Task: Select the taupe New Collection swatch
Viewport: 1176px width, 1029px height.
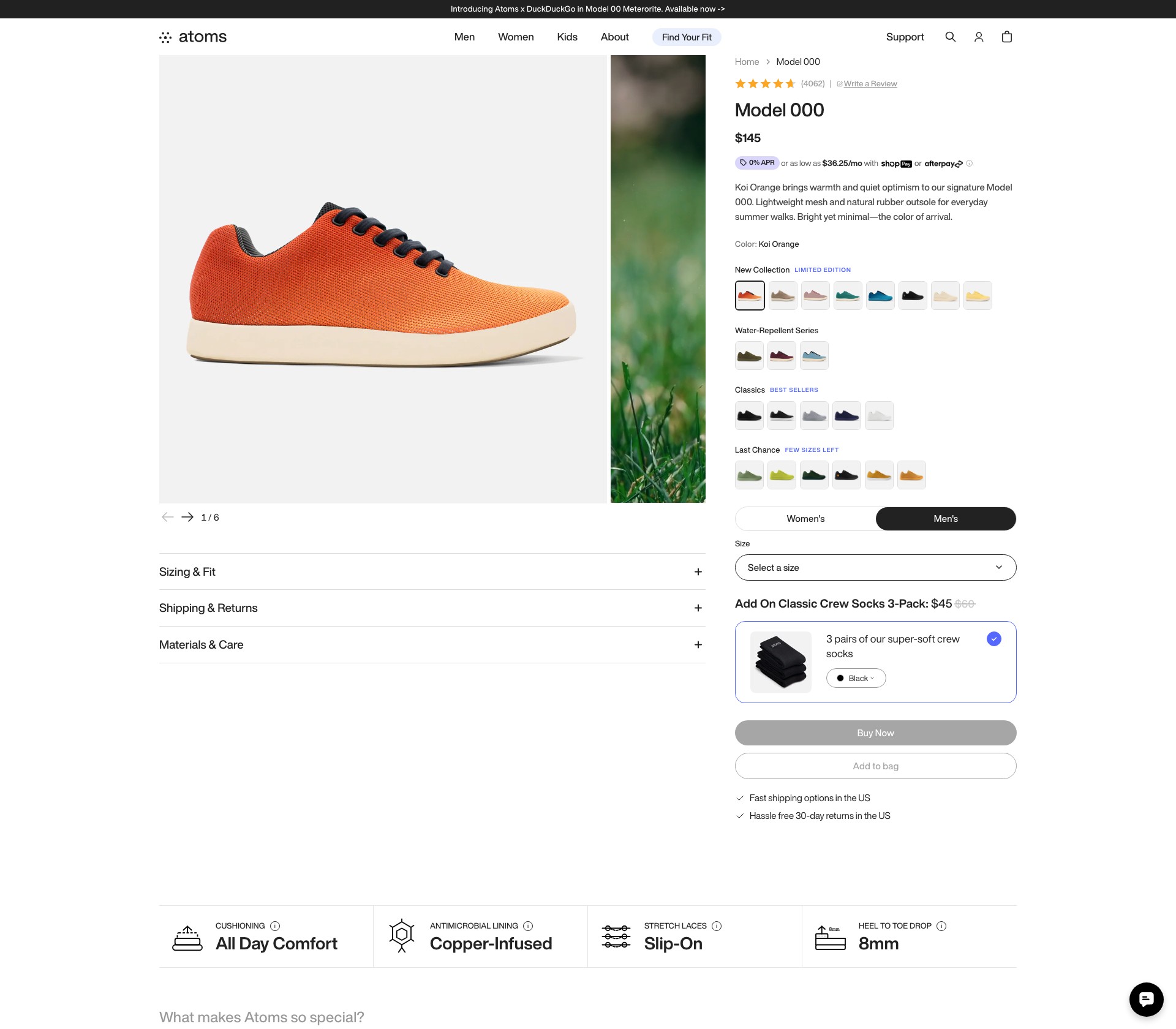Action: point(783,295)
